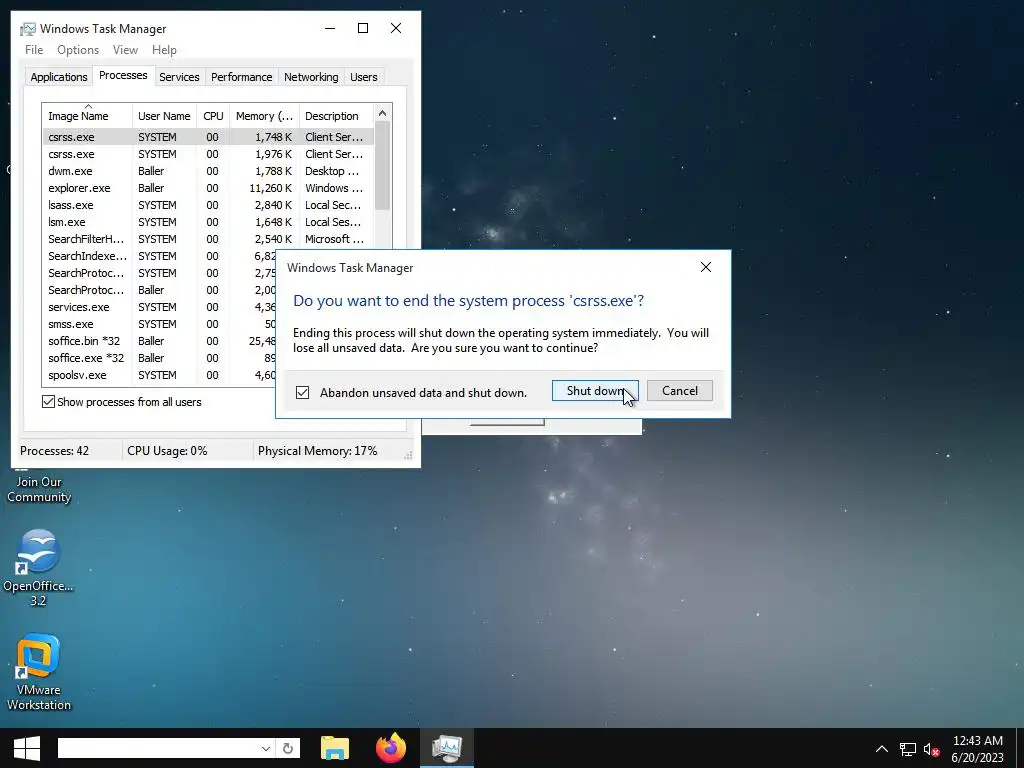Sort by Description column header
1024x768 pixels.
tap(336, 116)
